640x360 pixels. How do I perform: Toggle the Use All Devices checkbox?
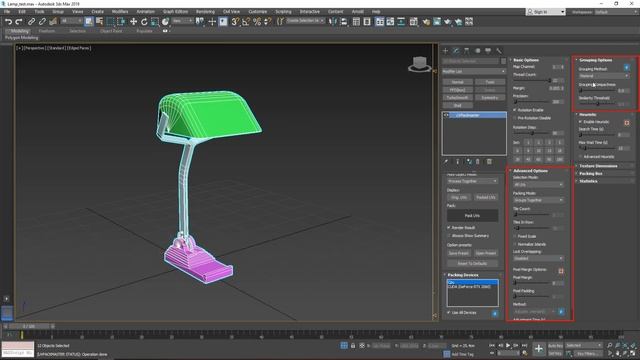pos(449,312)
